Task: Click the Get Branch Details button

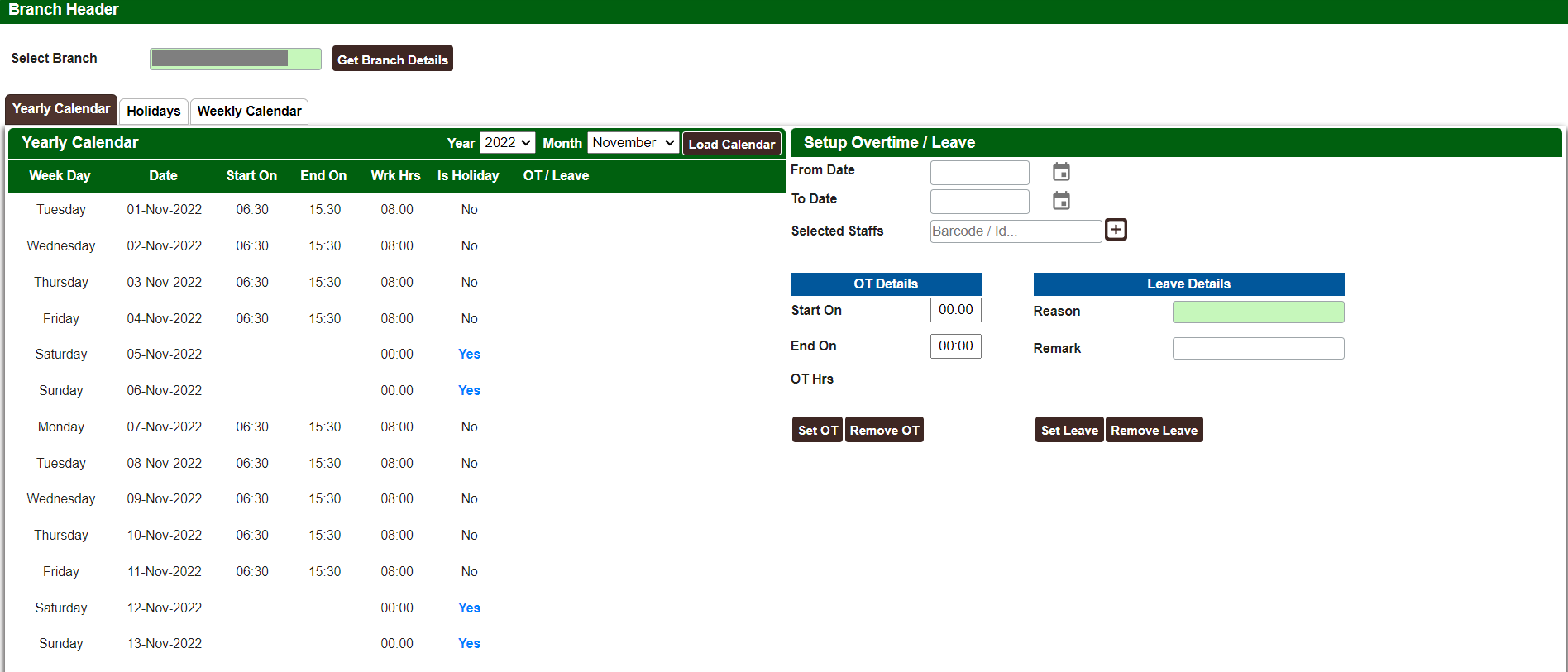Action: (x=392, y=60)
